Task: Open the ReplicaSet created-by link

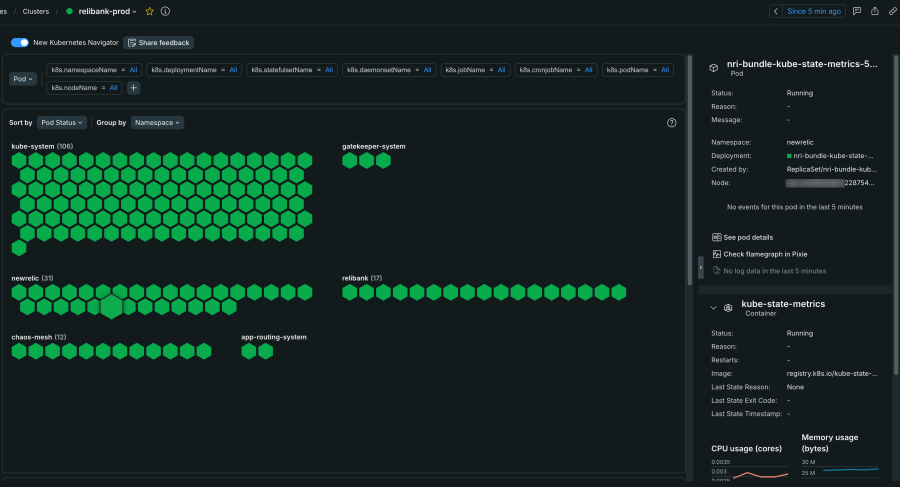Action: [x=831, y=169]
